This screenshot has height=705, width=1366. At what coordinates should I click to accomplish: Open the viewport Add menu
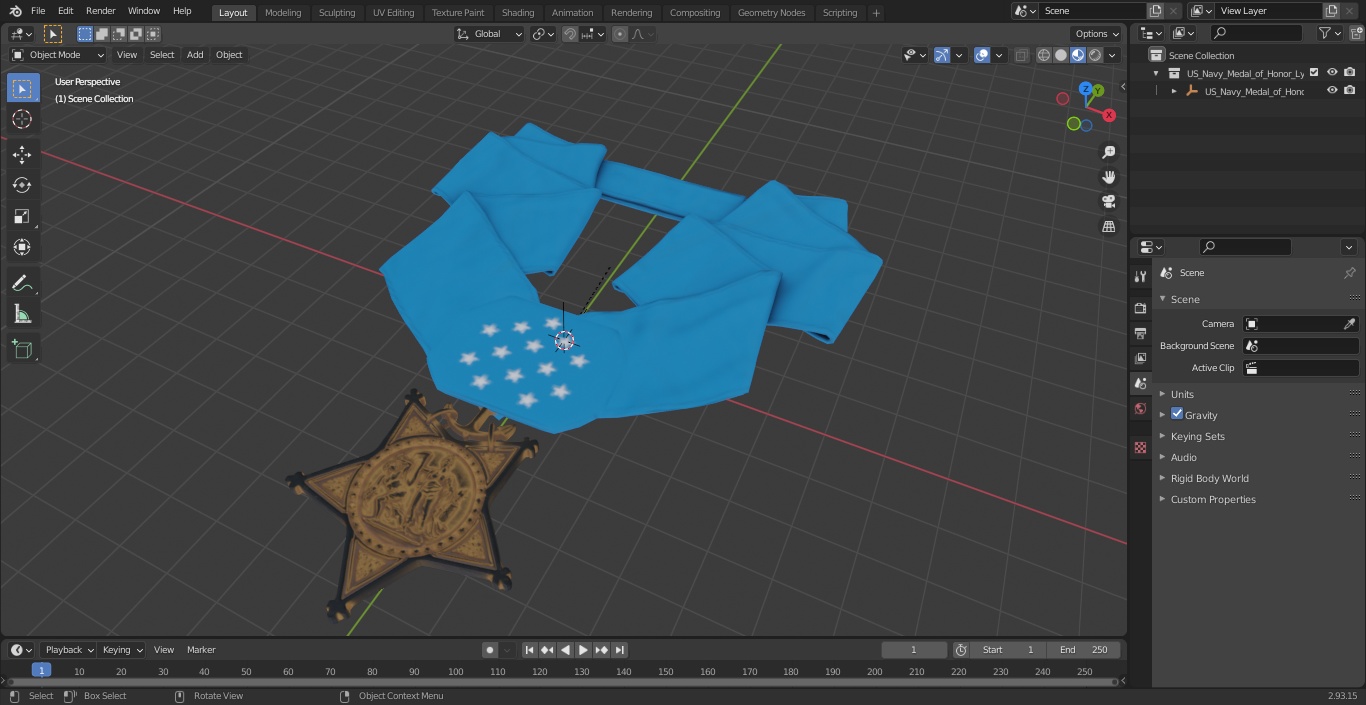pyautogui.click(x=195, y=55)
